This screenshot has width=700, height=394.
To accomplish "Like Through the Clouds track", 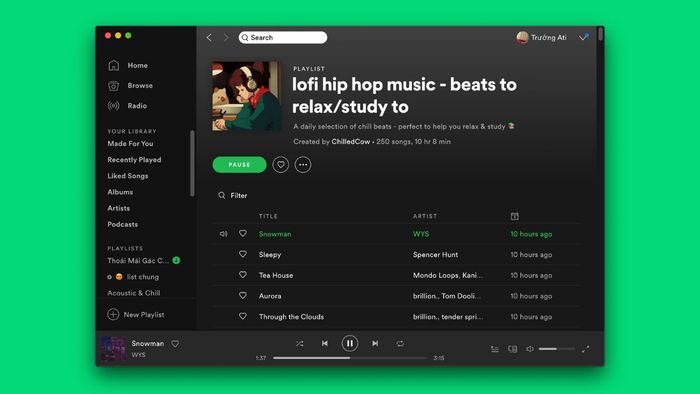I will tap(242, 316).
